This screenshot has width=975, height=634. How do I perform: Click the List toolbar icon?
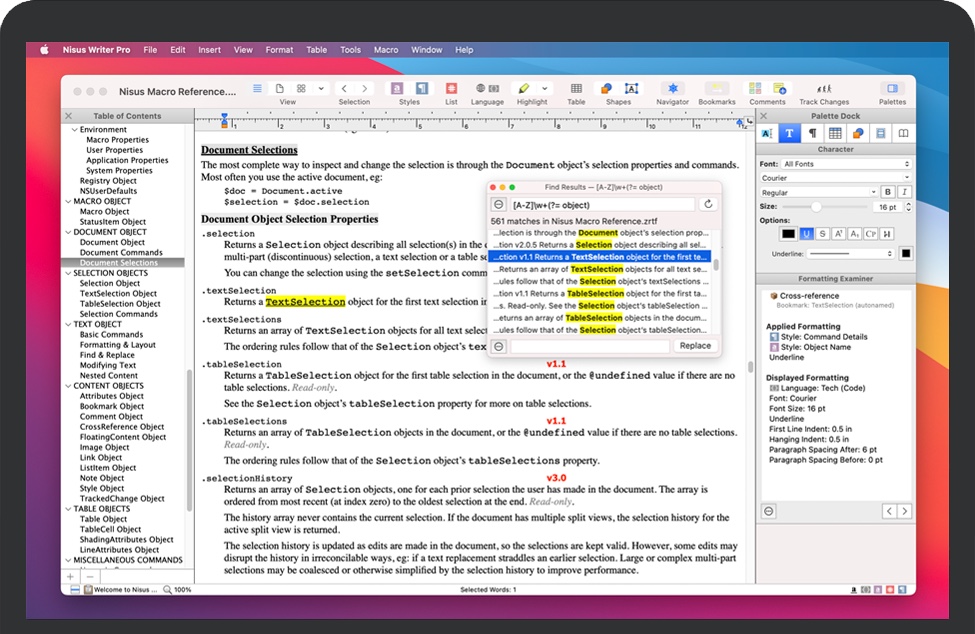point(451,90)
